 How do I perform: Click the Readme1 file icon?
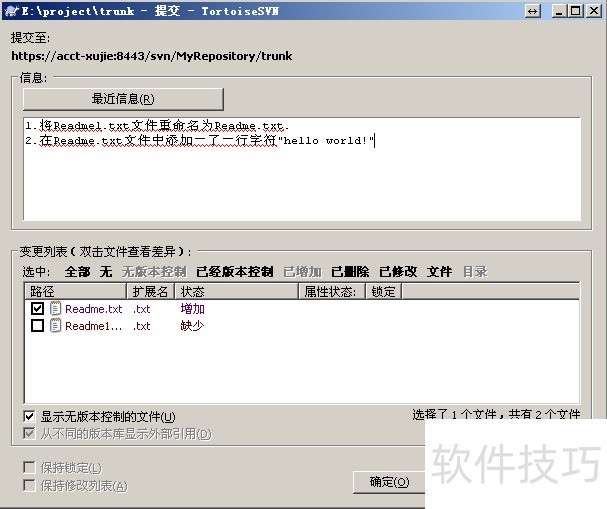[55, 326]
